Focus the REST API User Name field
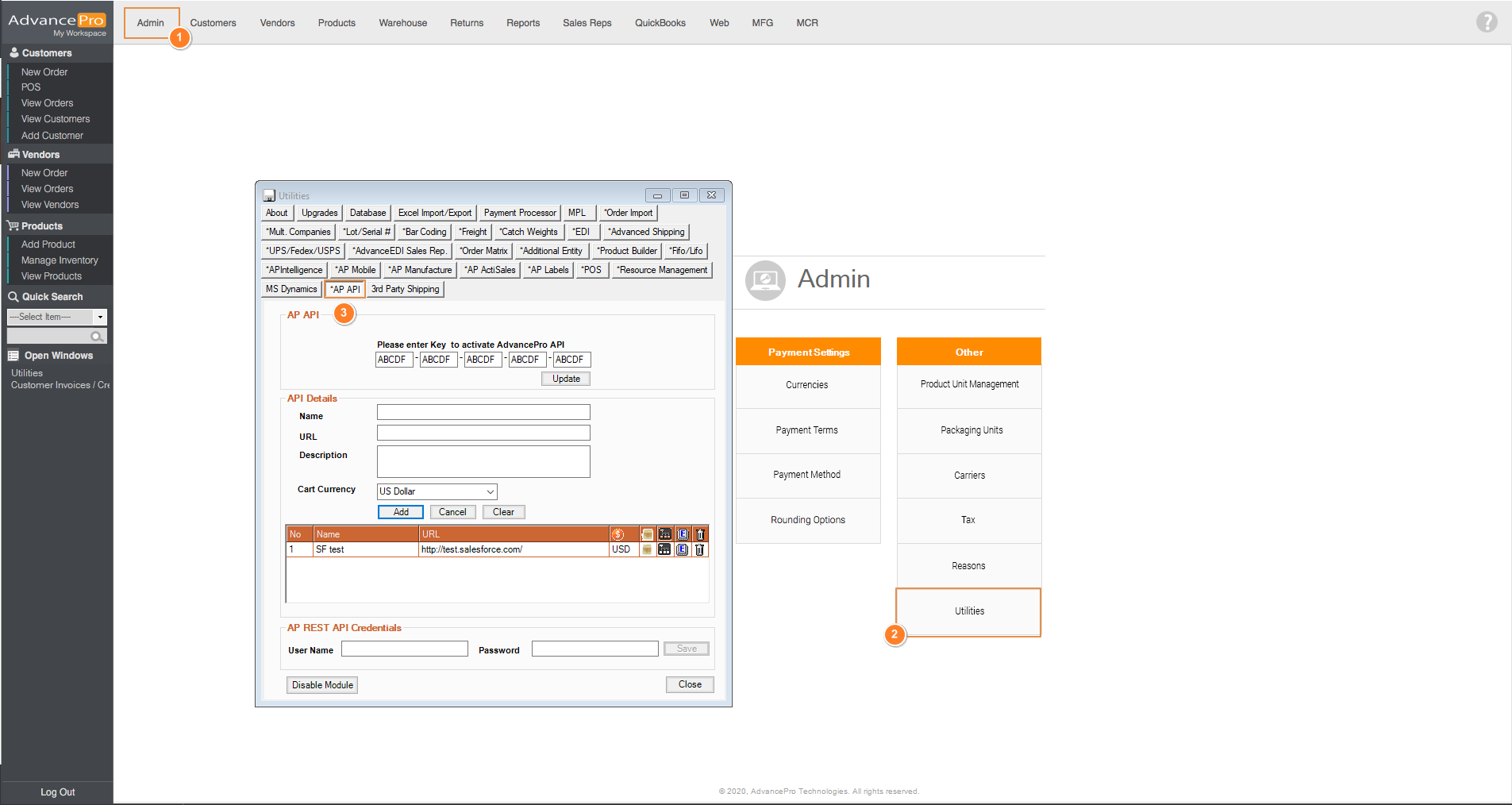 pos(405,649)
